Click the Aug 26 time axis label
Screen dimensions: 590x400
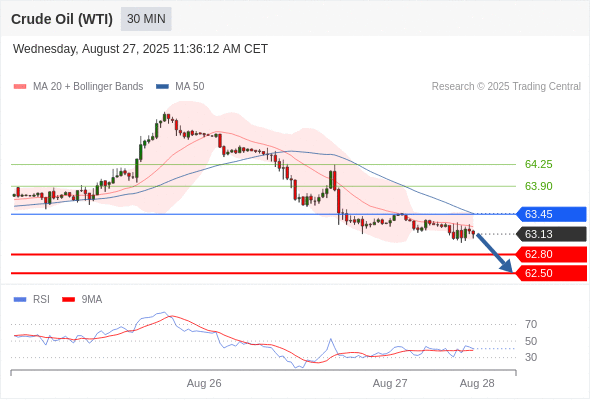coord(204,383)
